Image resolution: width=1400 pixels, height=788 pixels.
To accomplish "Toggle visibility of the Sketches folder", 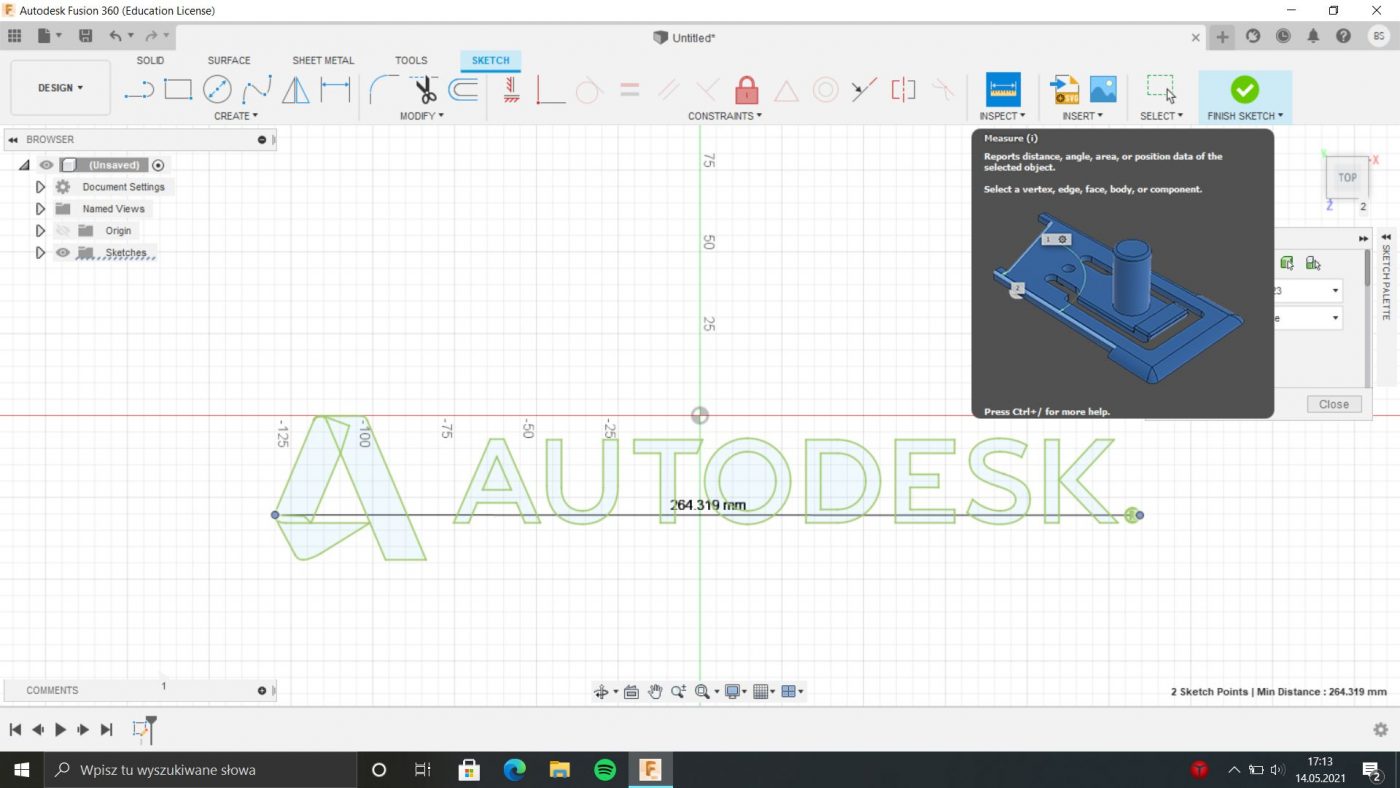I will [63, 253].
